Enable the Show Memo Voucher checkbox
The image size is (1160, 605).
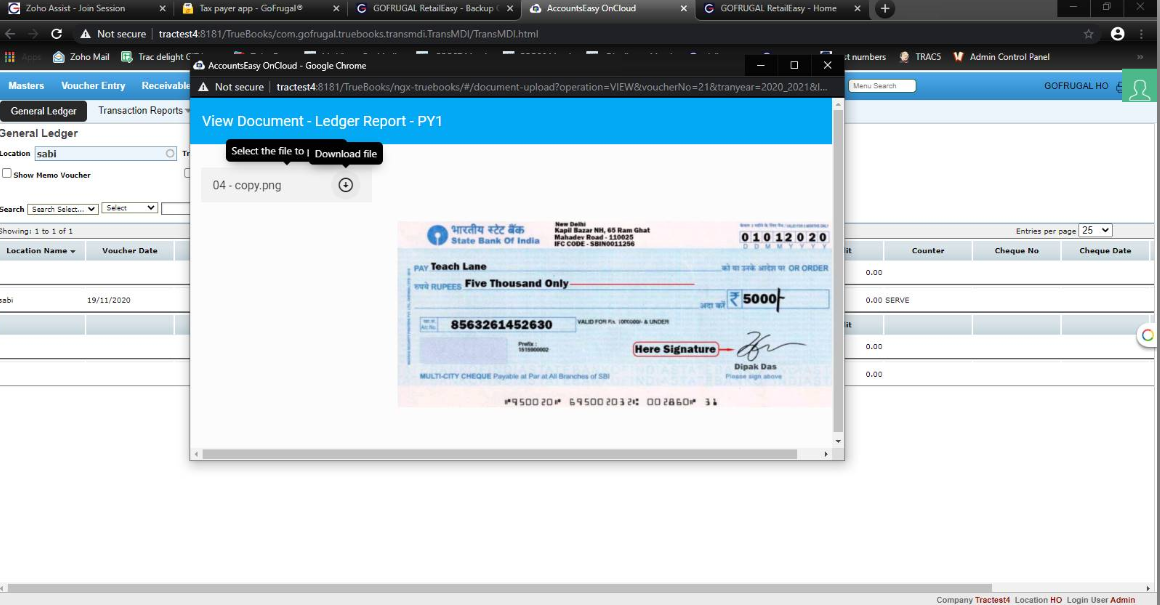click(7, 173)
